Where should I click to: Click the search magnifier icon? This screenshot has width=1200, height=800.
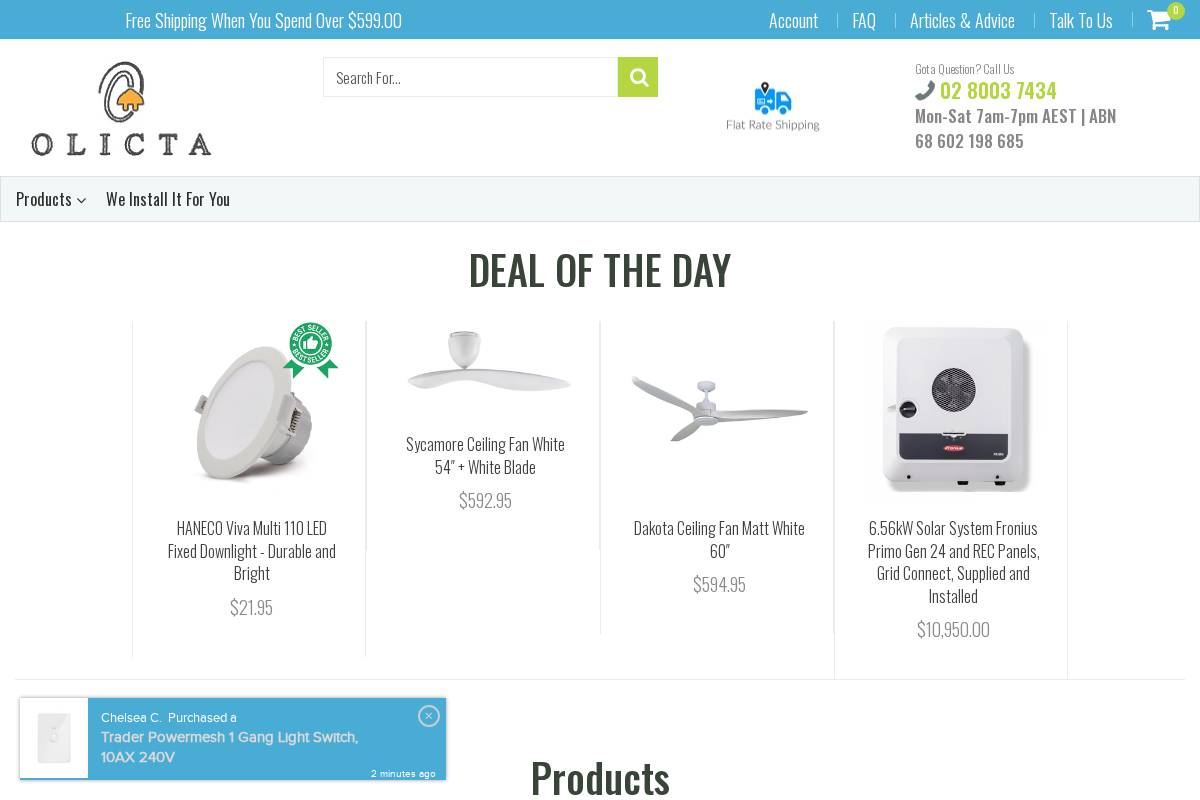pos(637,77)
